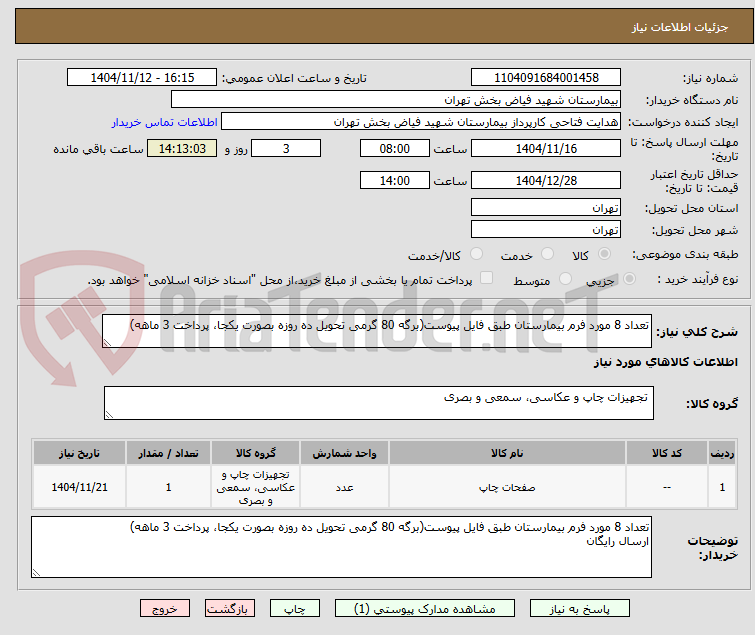Select the خدمت radio button

[x=547, y=254]
